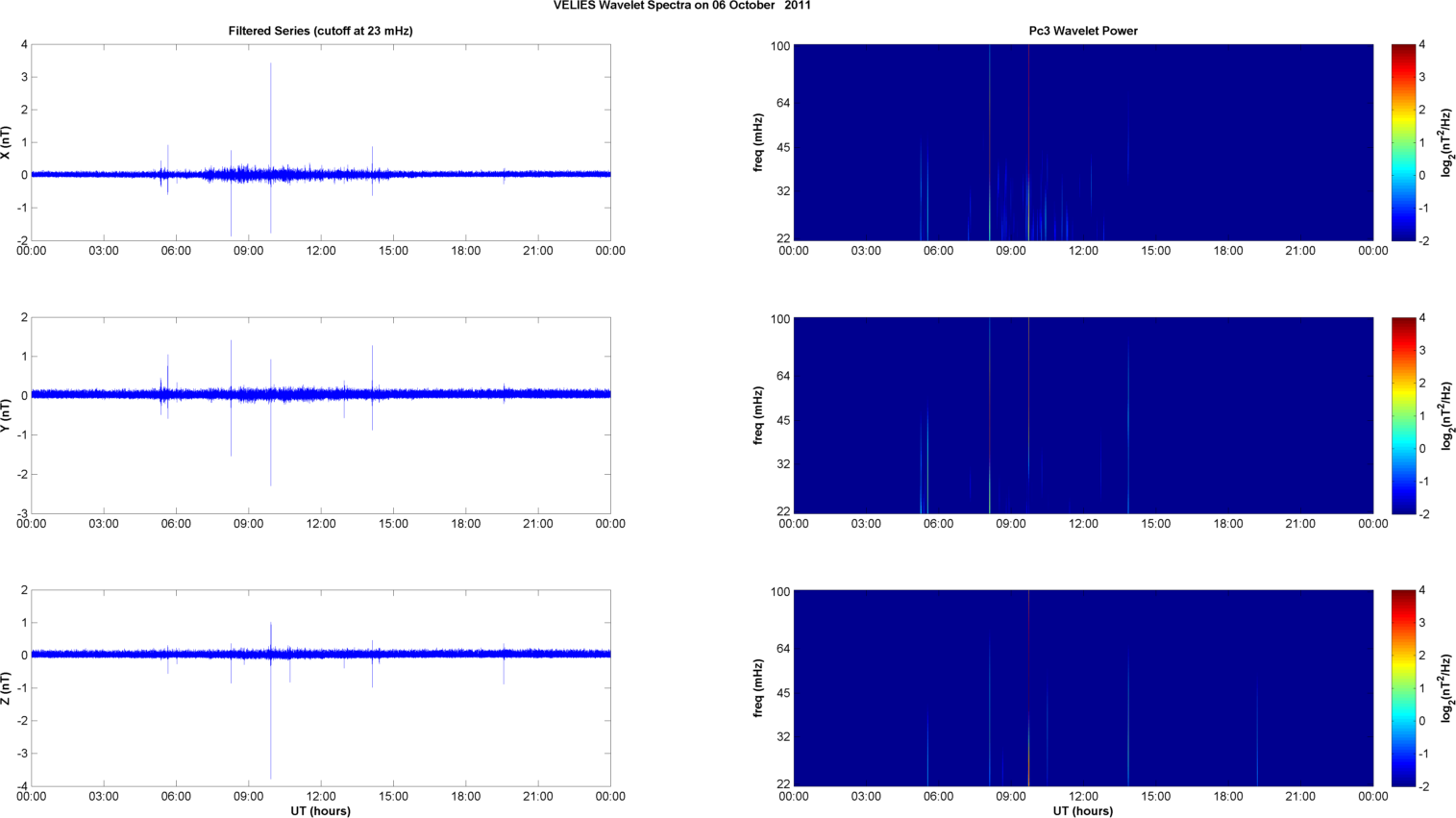Click the top Pc3 wavelet power spectrogram

1083,142
